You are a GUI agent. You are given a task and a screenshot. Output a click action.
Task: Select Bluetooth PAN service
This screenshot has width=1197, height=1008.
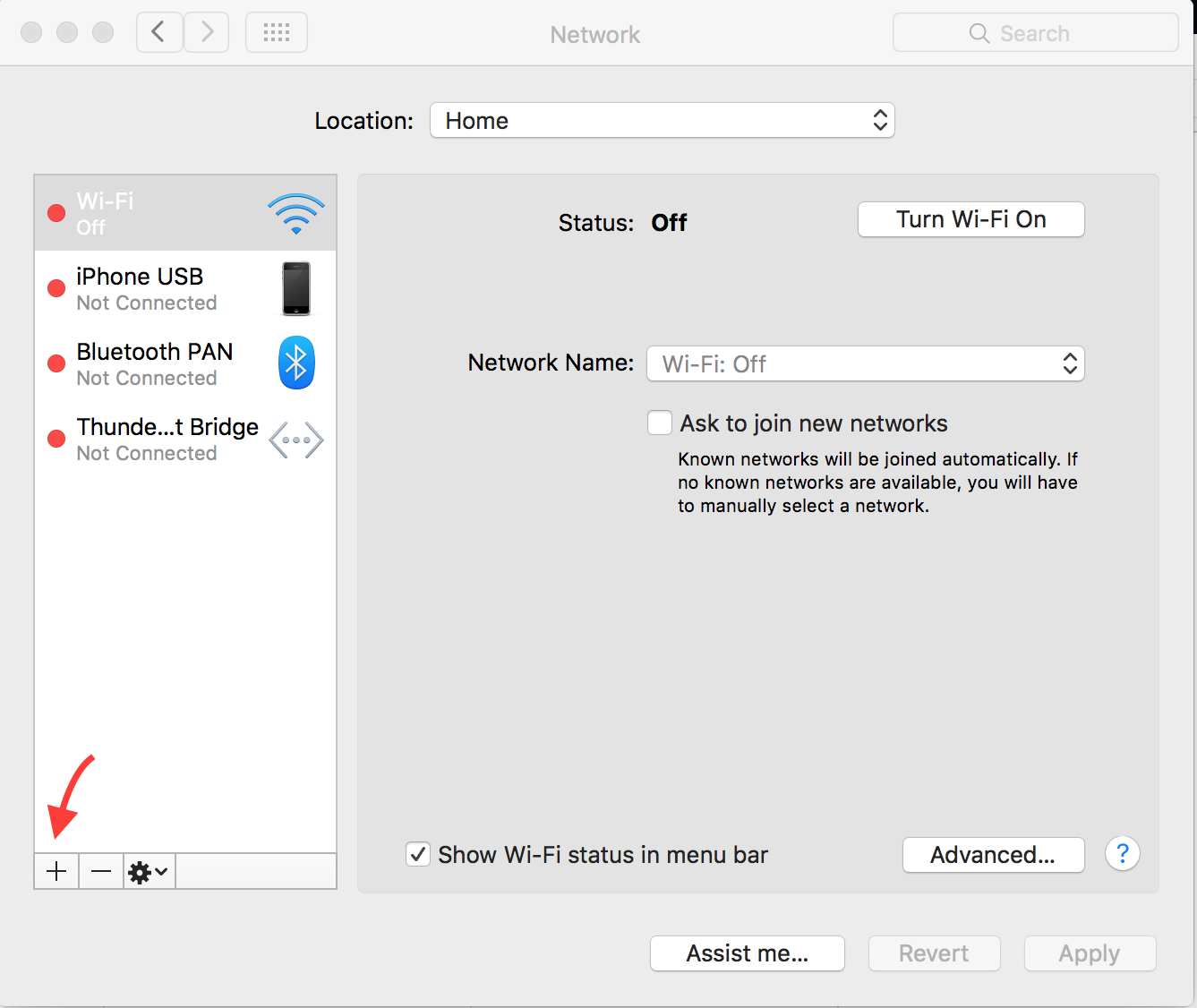click(x=185, y=363)
